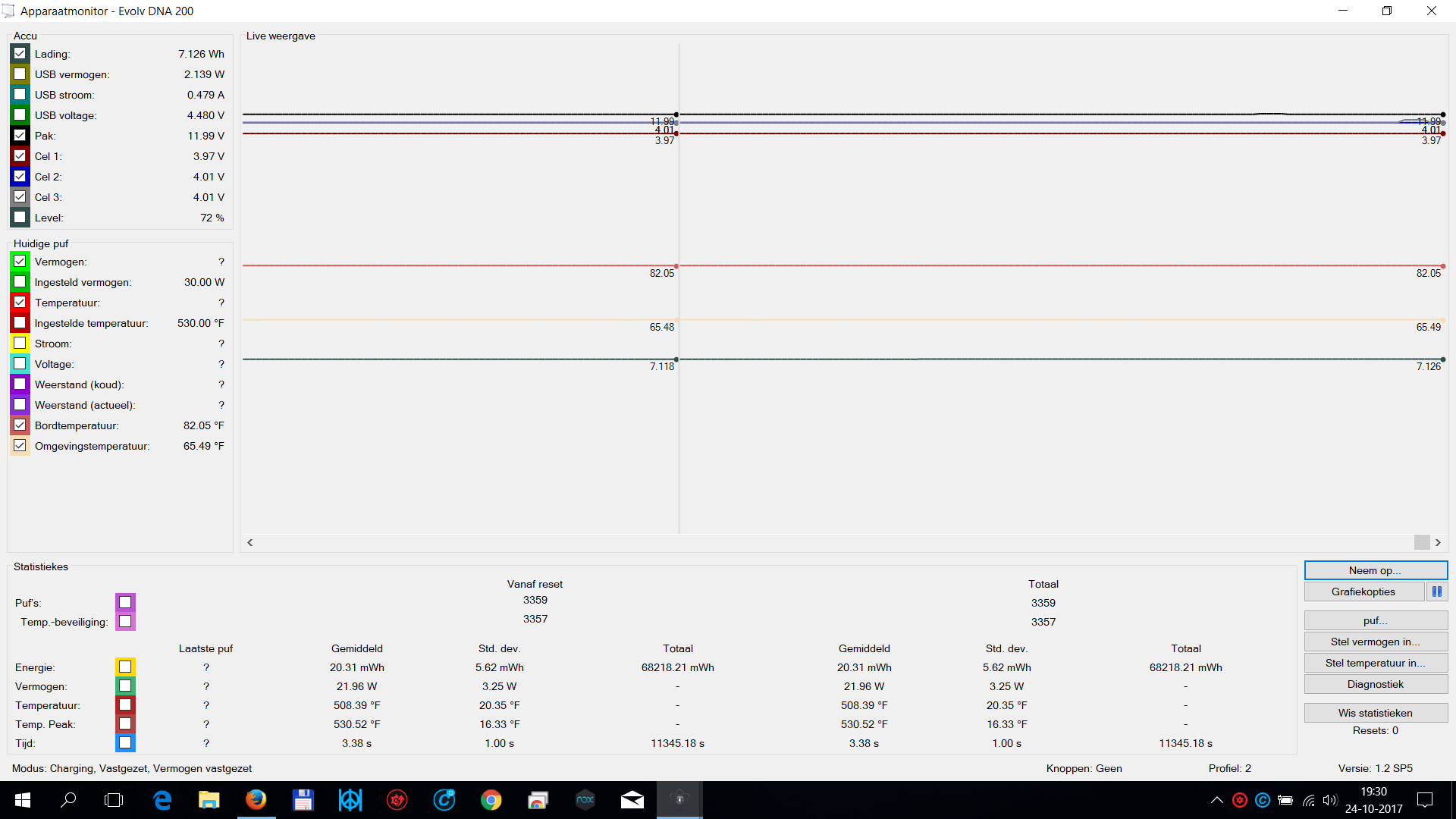Open Firefox from the taskbar
Screen dimensions: 1456x819
click(x=256, y=800)
